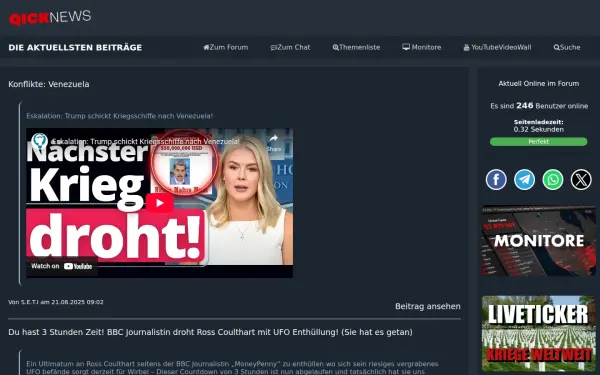The width and height of the screenshot is (600, 375).
Task: Click 'Eskalation: Trump schickt Kriegsschiffe' text
Action: click(119, 116)
